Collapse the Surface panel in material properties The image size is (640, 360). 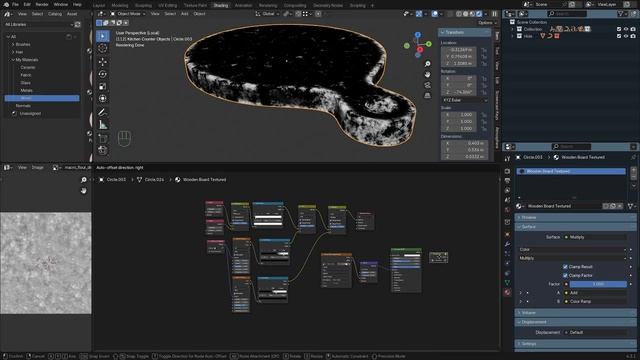575,227
